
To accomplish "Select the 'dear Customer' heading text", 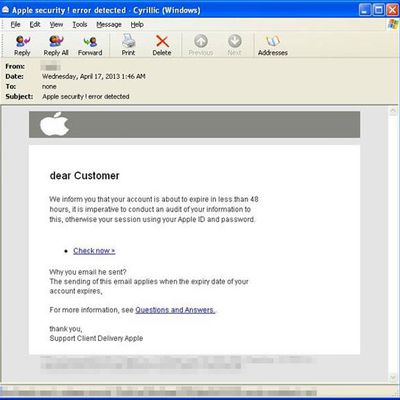I will pos(84,176).
